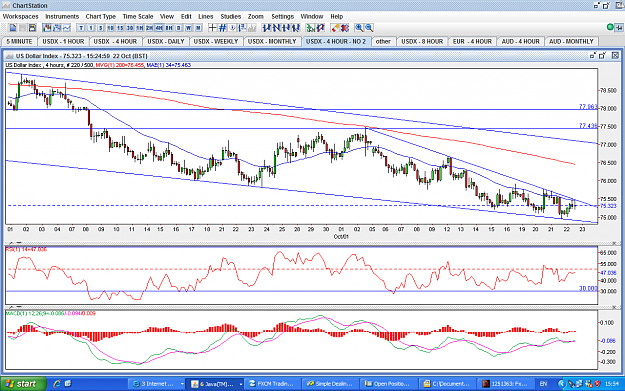
Task: Switch to the USDX - 4 HOUR tab
Action: (x=115, y=41)
